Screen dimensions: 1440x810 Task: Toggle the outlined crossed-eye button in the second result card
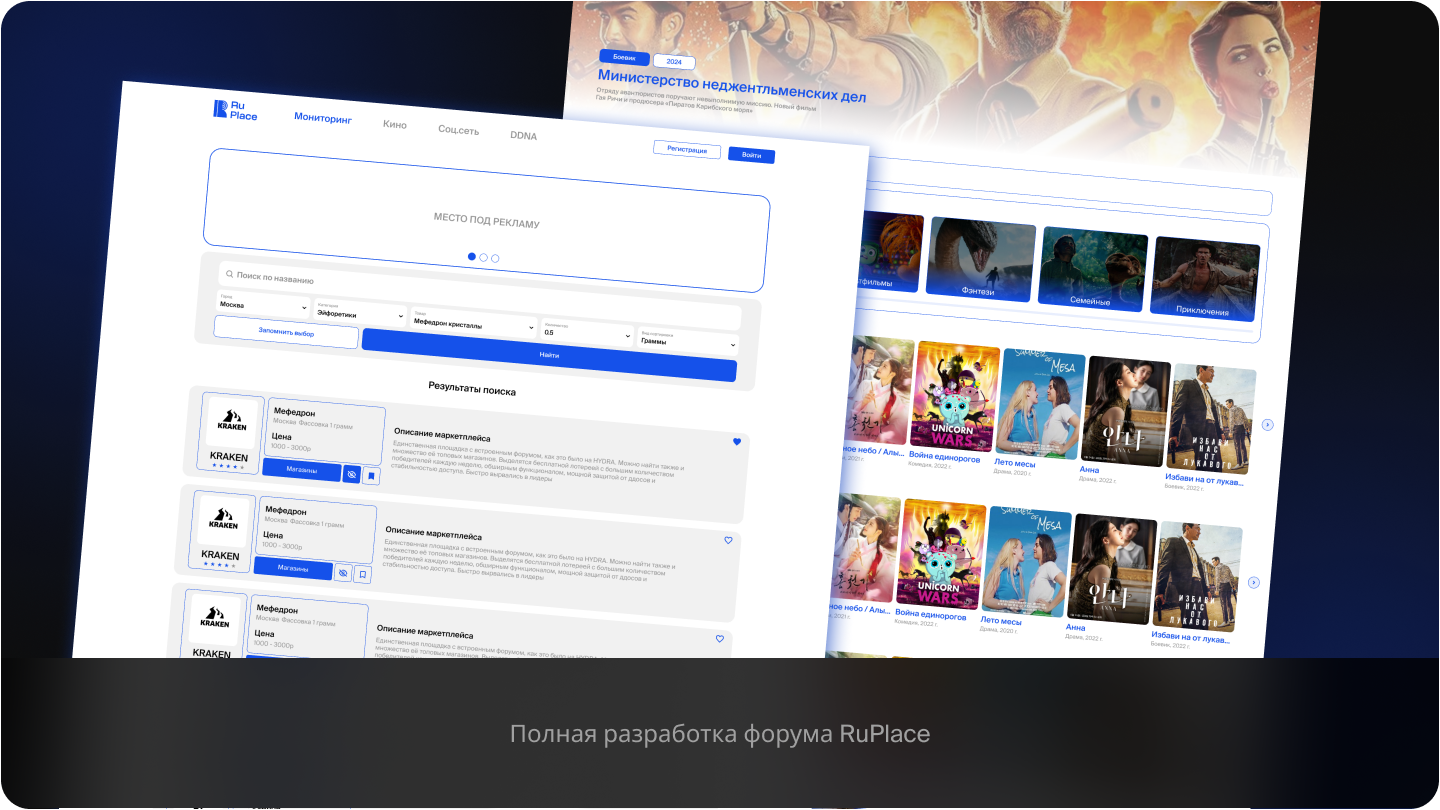click(343, 573)
